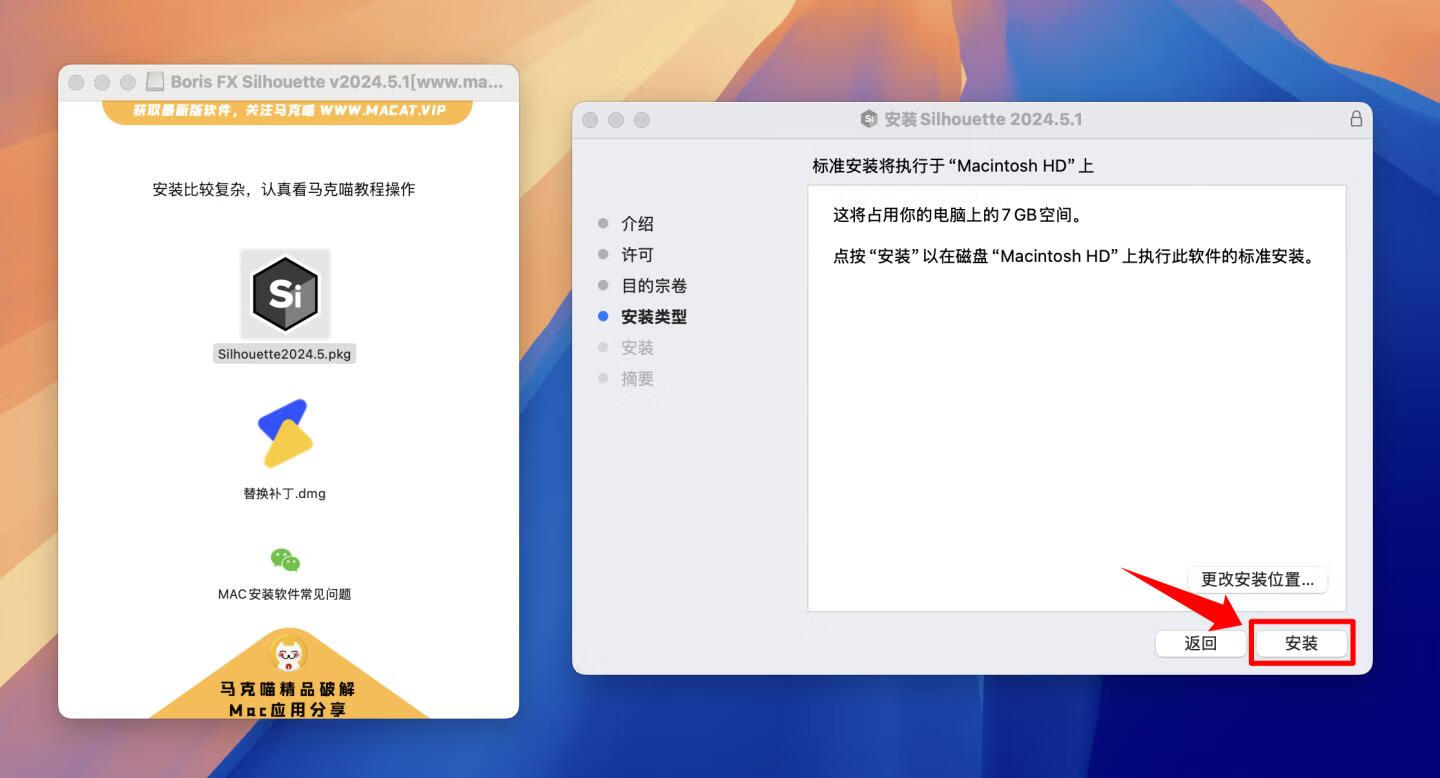The width and height of the screenshot is (1440, 778).
Task: Click the disk icon in Boris FX window title
Action: [x=155, y=82]
